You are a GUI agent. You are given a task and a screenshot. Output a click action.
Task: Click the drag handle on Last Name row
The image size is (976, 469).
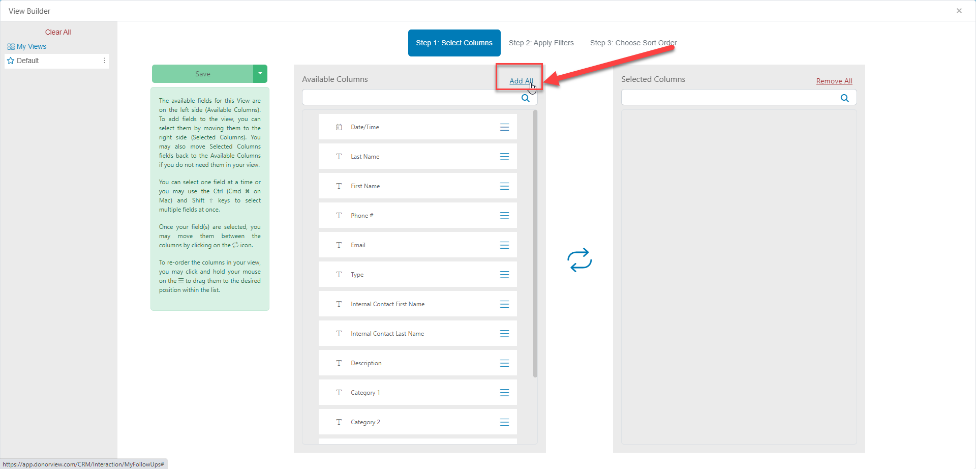[x=504, y=156]
